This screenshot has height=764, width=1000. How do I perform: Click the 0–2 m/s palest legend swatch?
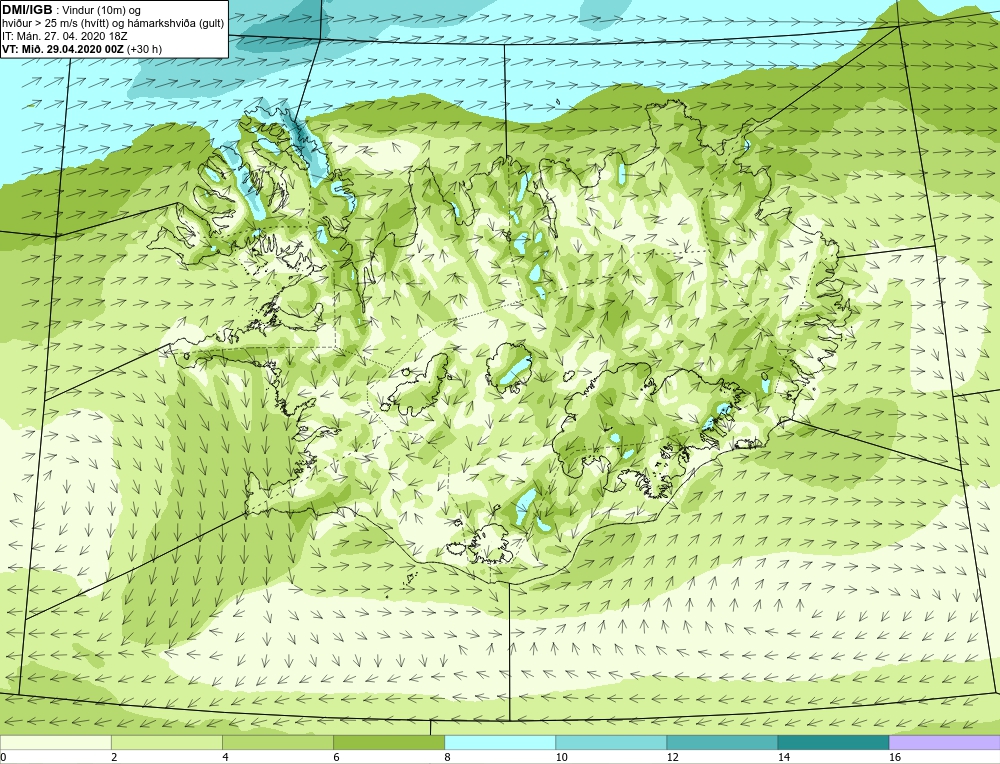point(55,742)
